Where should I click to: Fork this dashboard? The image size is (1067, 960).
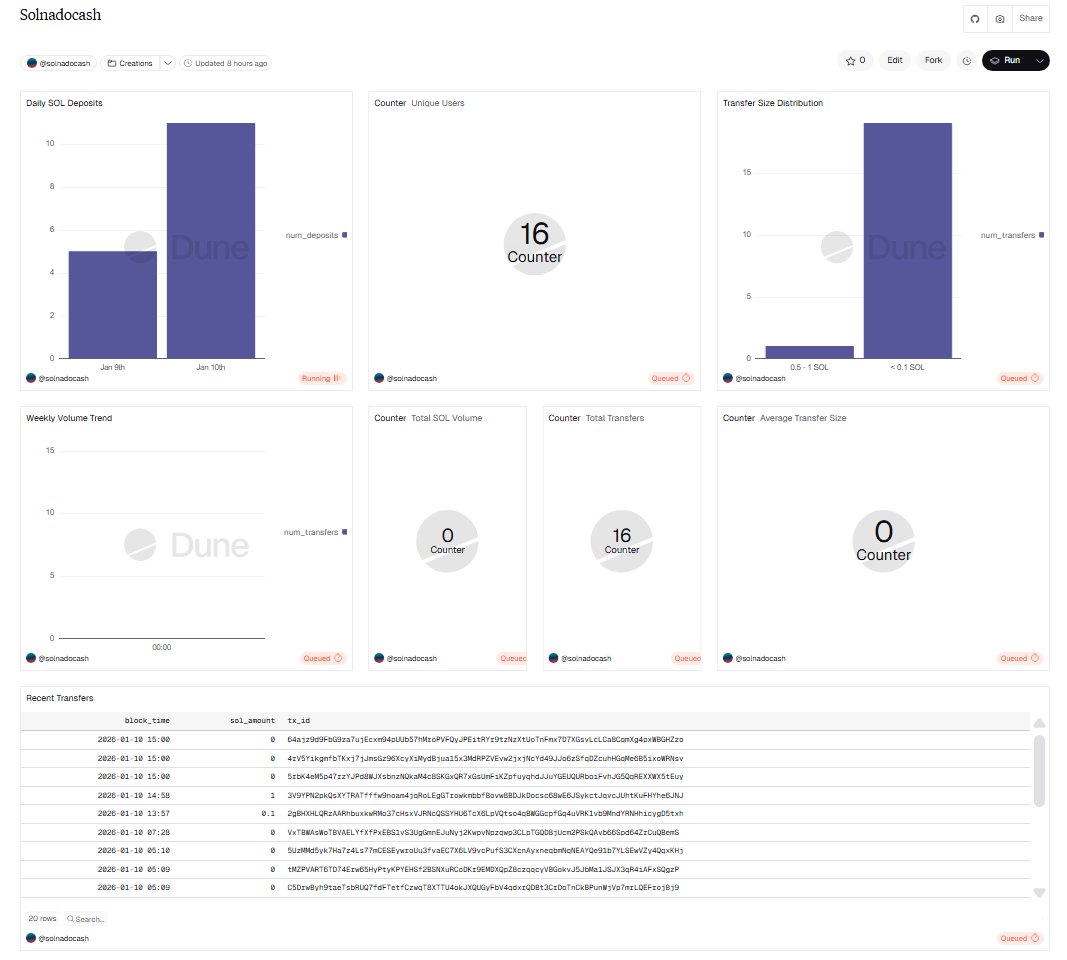pyautogui.click(x=933, y=61)
